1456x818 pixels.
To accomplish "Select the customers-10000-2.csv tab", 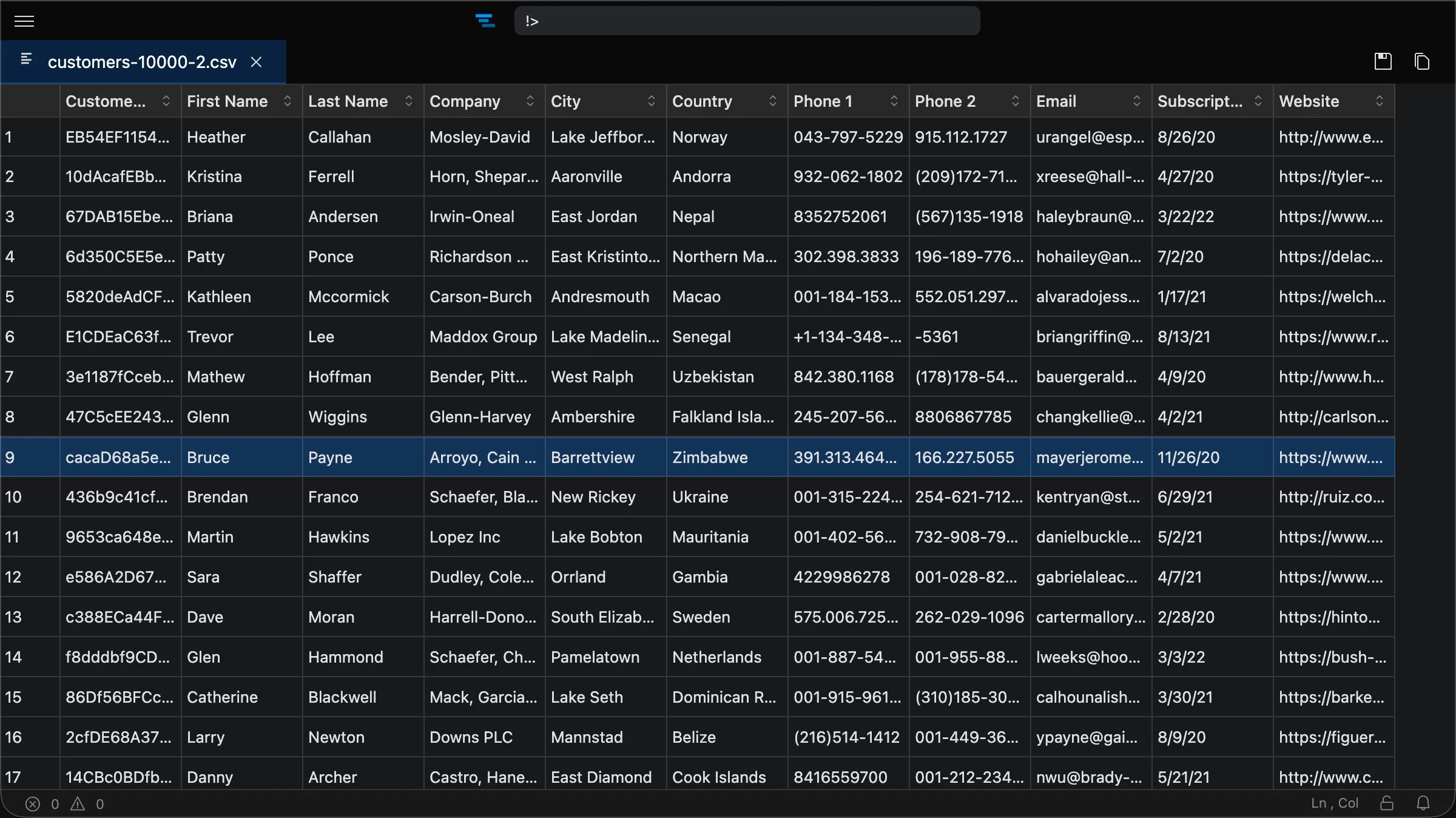I will pos(142,62).
